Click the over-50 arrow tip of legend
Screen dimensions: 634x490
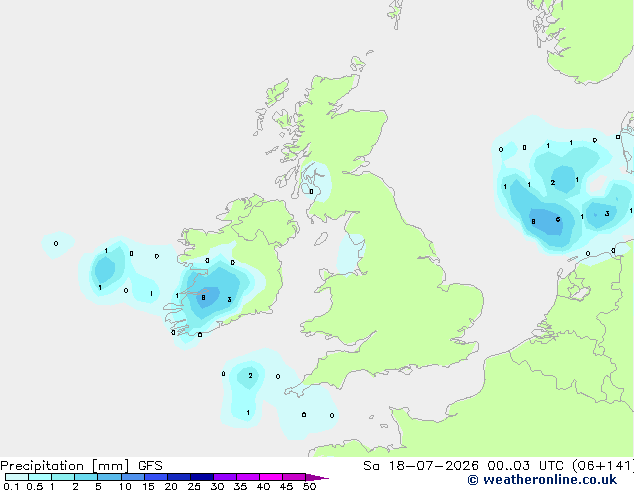[317, 477]
